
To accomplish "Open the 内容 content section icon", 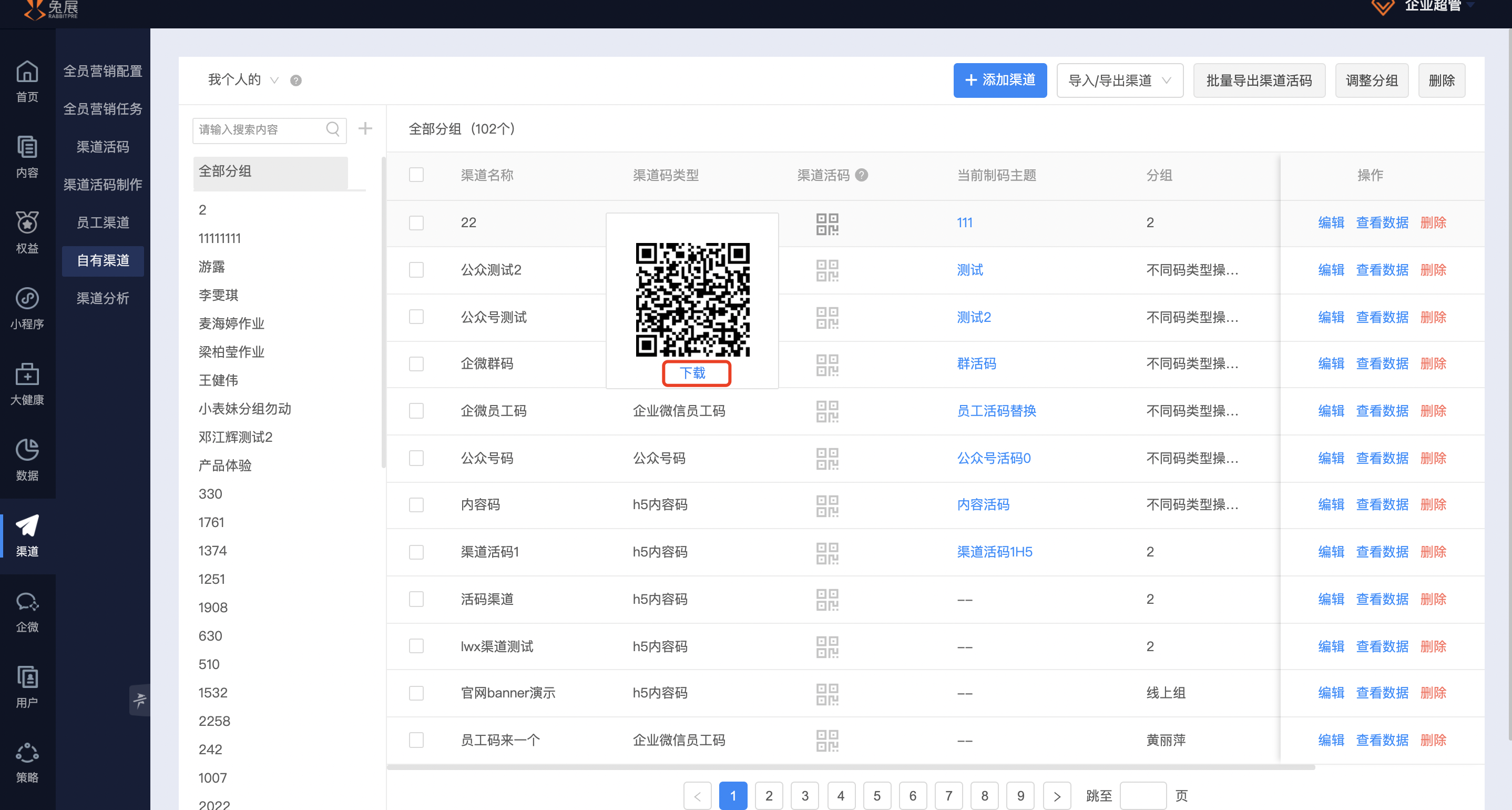I will pos(27,147).
